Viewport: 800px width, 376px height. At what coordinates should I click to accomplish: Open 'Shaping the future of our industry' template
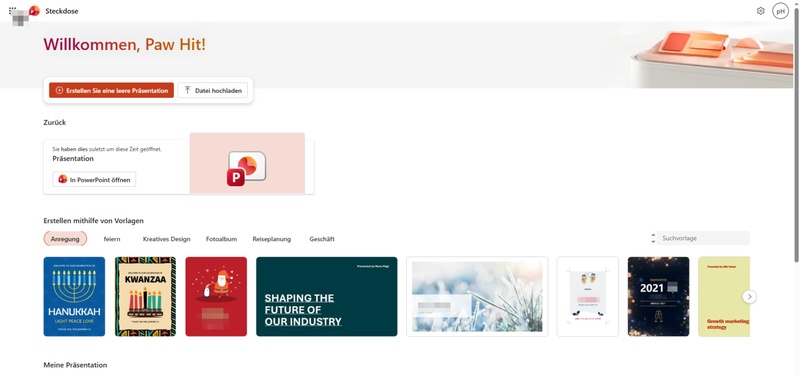[x=327, y=296]
